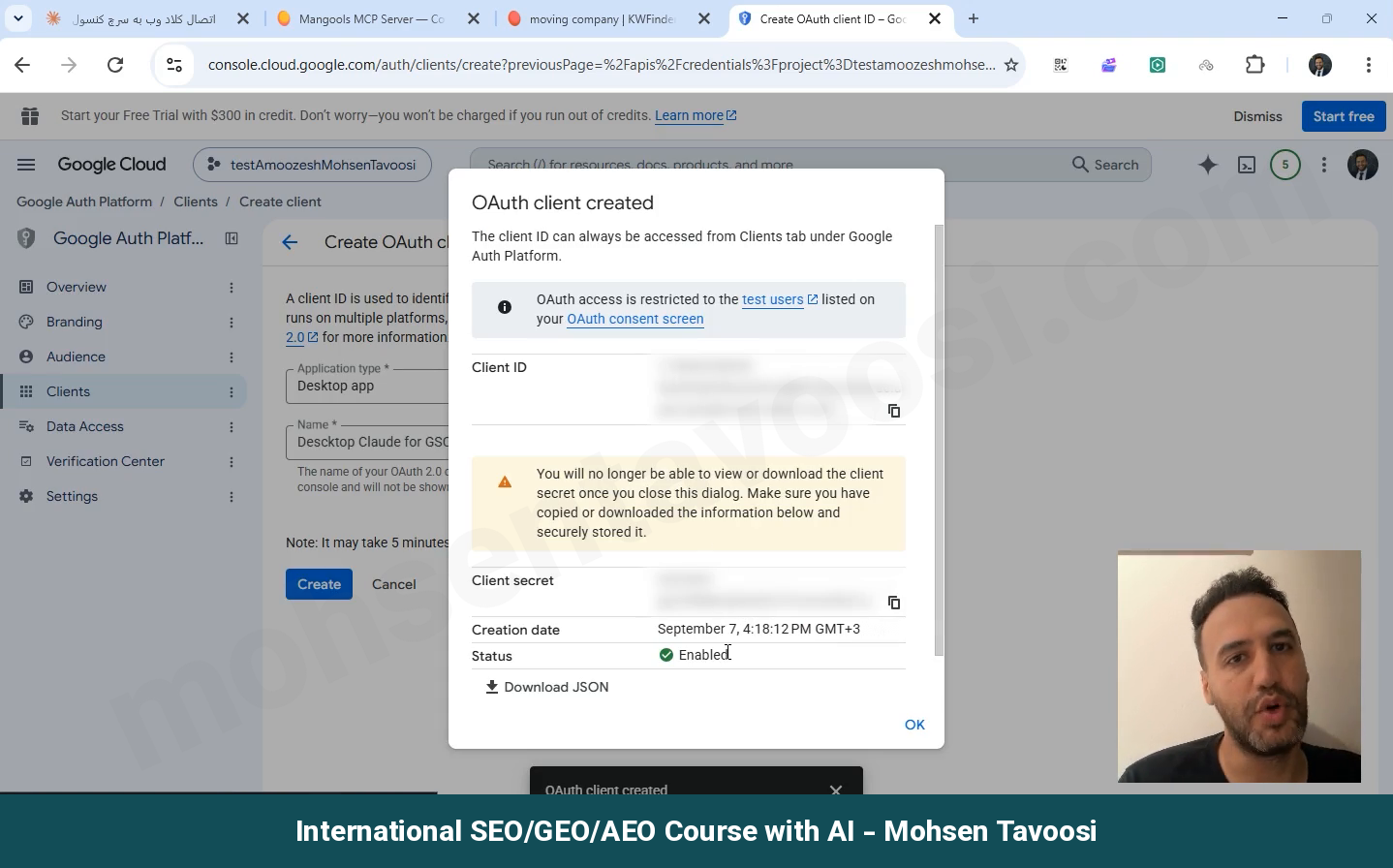
Task: Navigate back in browser
Action: [22, 65]
